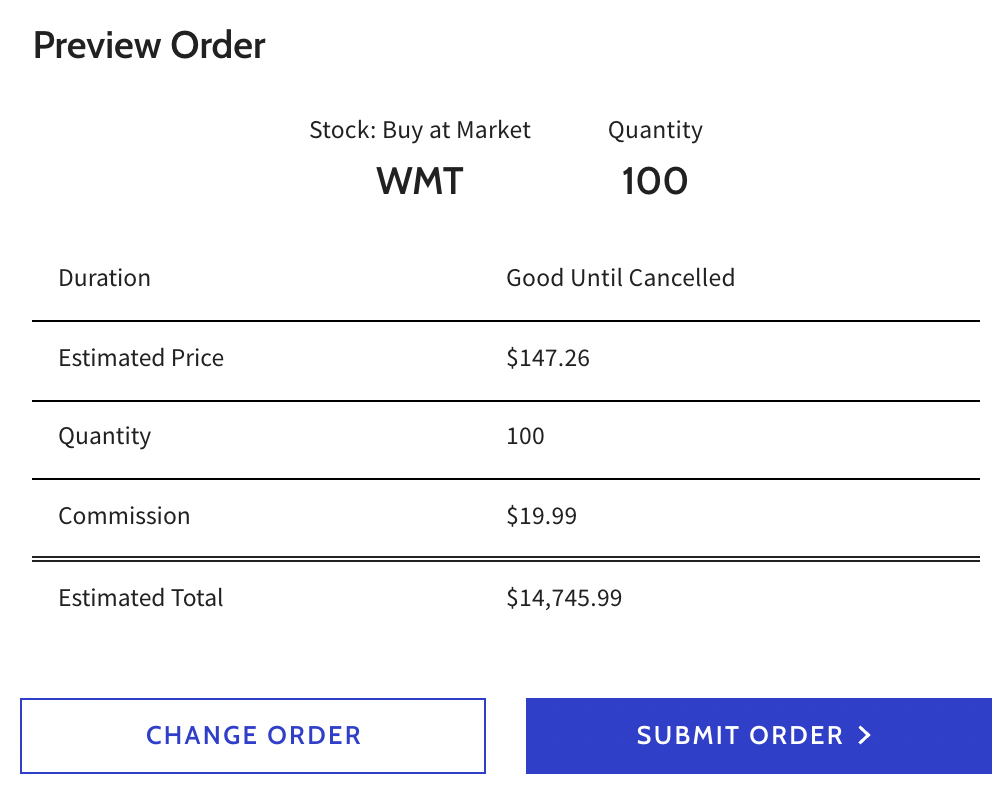This screenshot has height=800, width=1006.
Task: Select the 100 value in the Quantity row
Action: pyautogui.click(x=525, y=436)
